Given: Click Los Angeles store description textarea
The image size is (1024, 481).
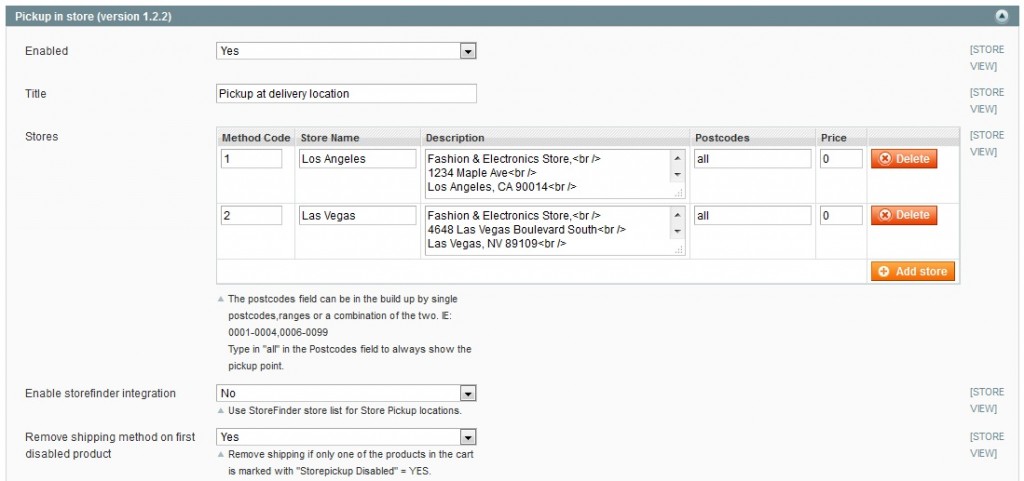Looking at the screenshot, I should coord(546,173).
